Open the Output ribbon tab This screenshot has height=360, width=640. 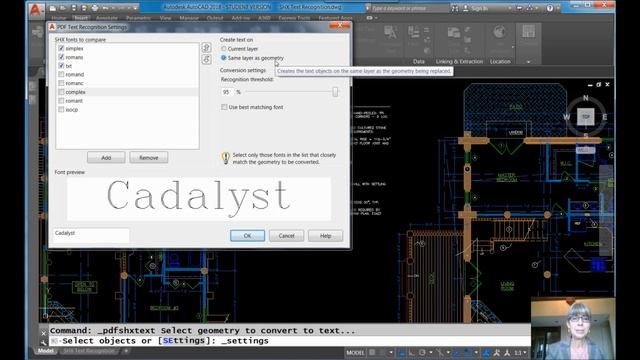coord(215,18)
